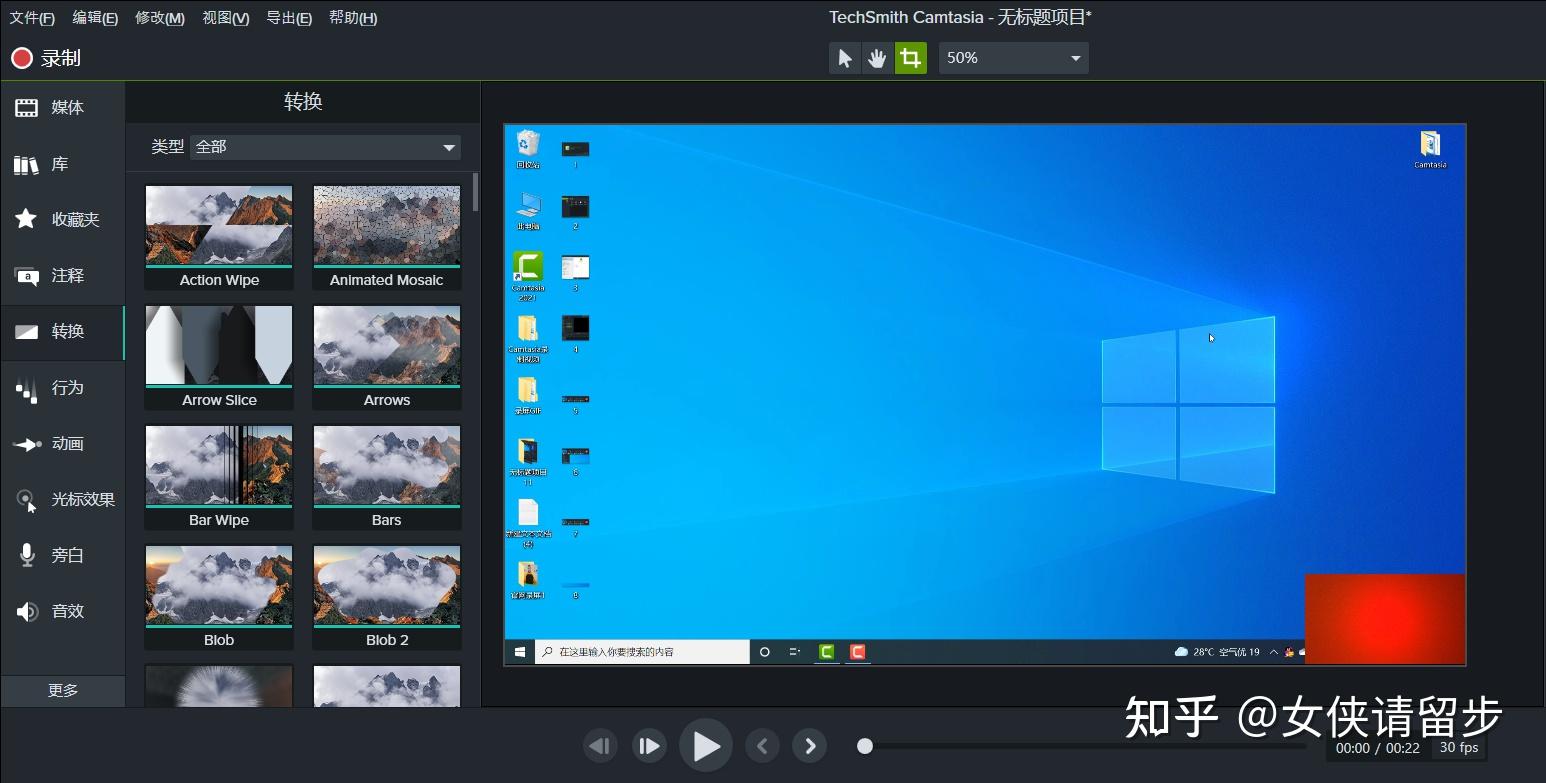1546x783 pixels.
Task: Open the 视图(V) menu
Action: (226, 18)
